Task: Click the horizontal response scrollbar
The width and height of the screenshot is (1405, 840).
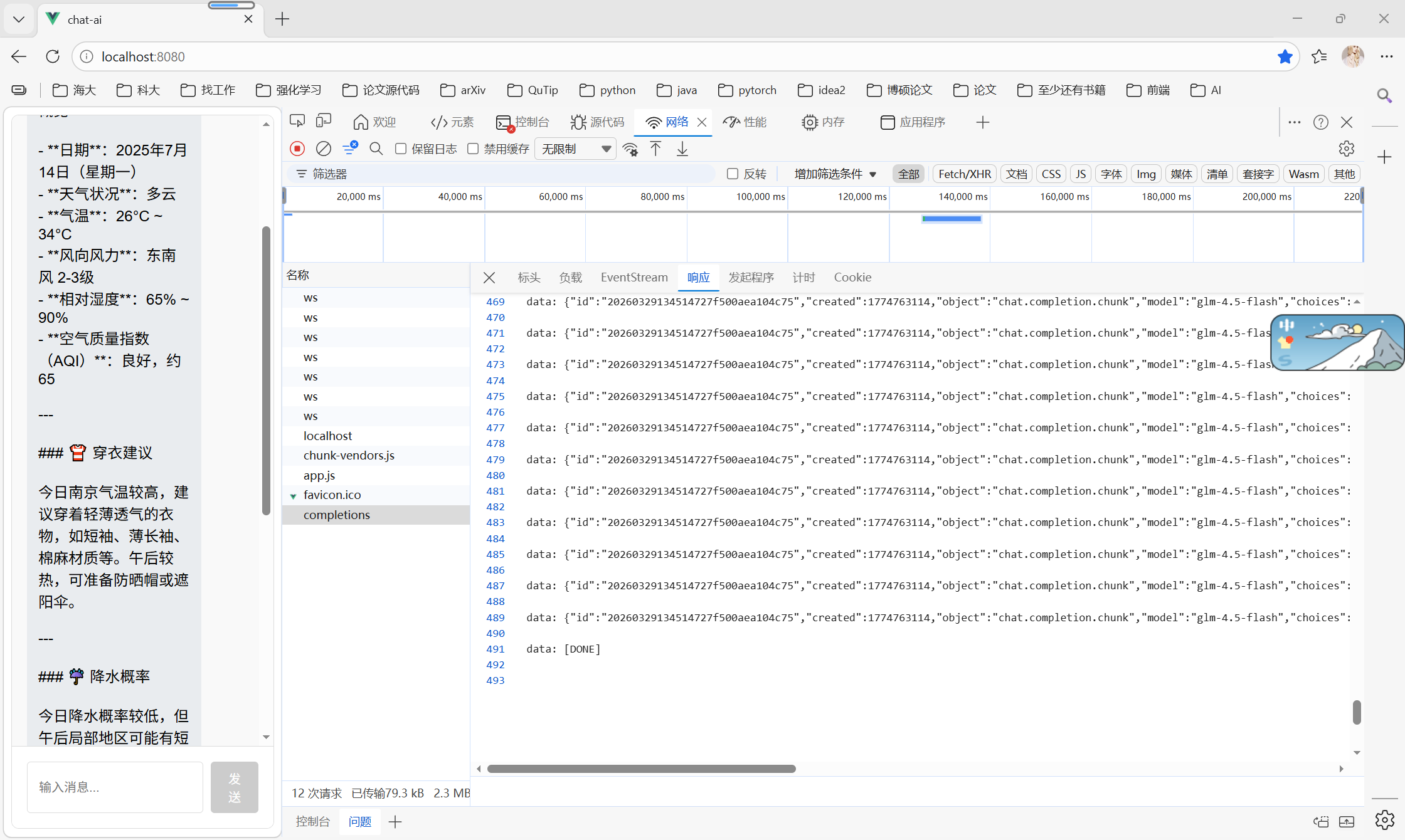Action: click(641, 769)
